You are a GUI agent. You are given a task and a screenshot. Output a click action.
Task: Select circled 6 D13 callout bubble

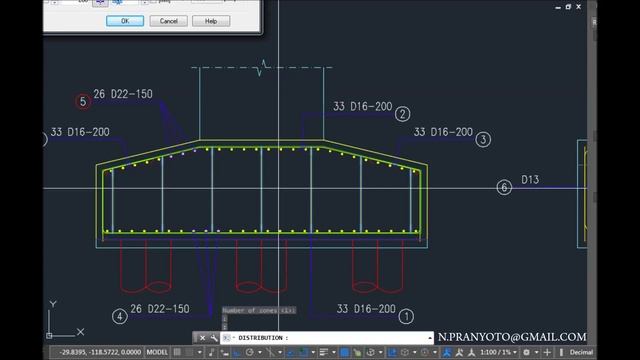pyautogui.click(x=504, y=187)
